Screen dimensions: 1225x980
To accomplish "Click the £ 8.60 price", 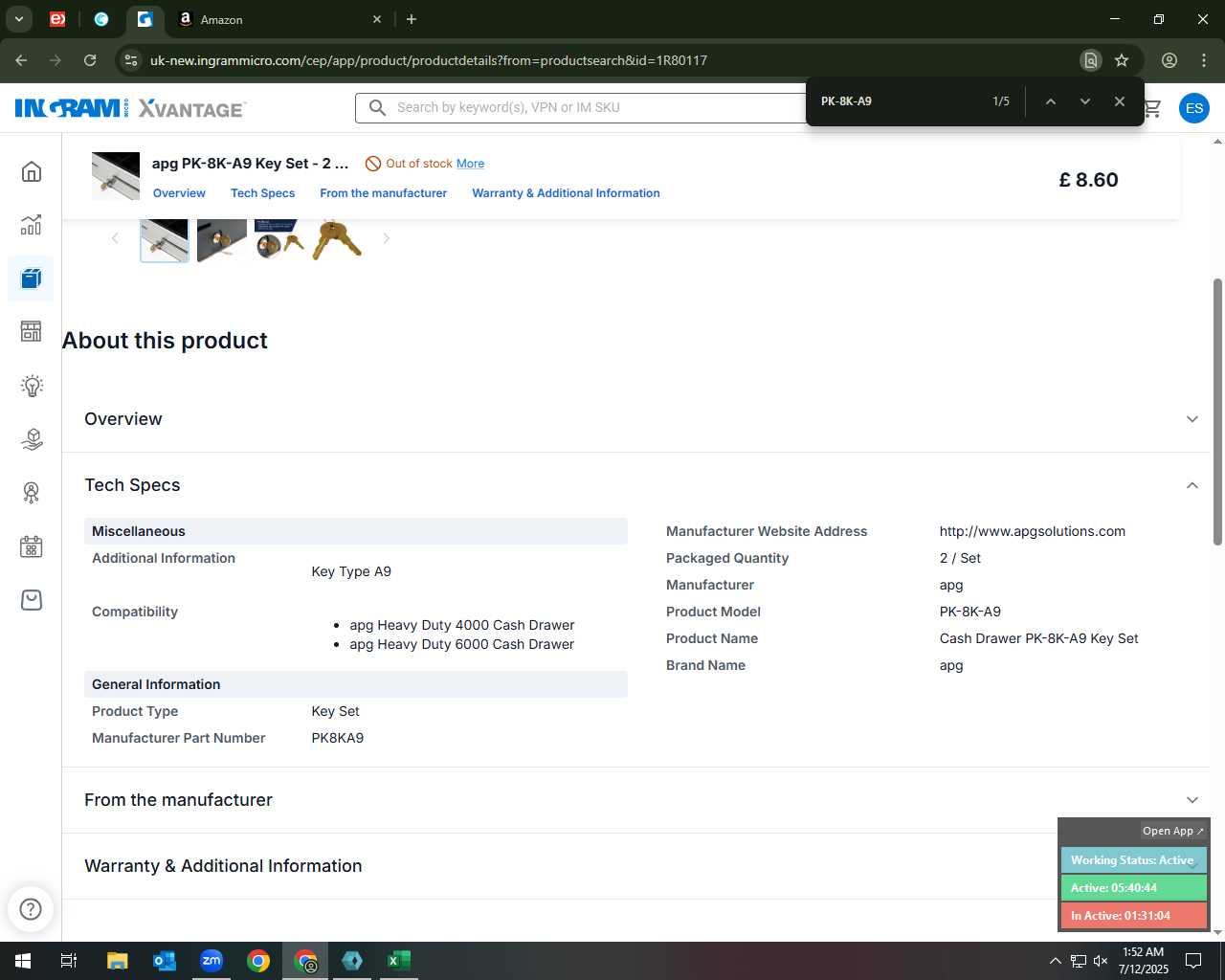I will (x=1088, y=180).
